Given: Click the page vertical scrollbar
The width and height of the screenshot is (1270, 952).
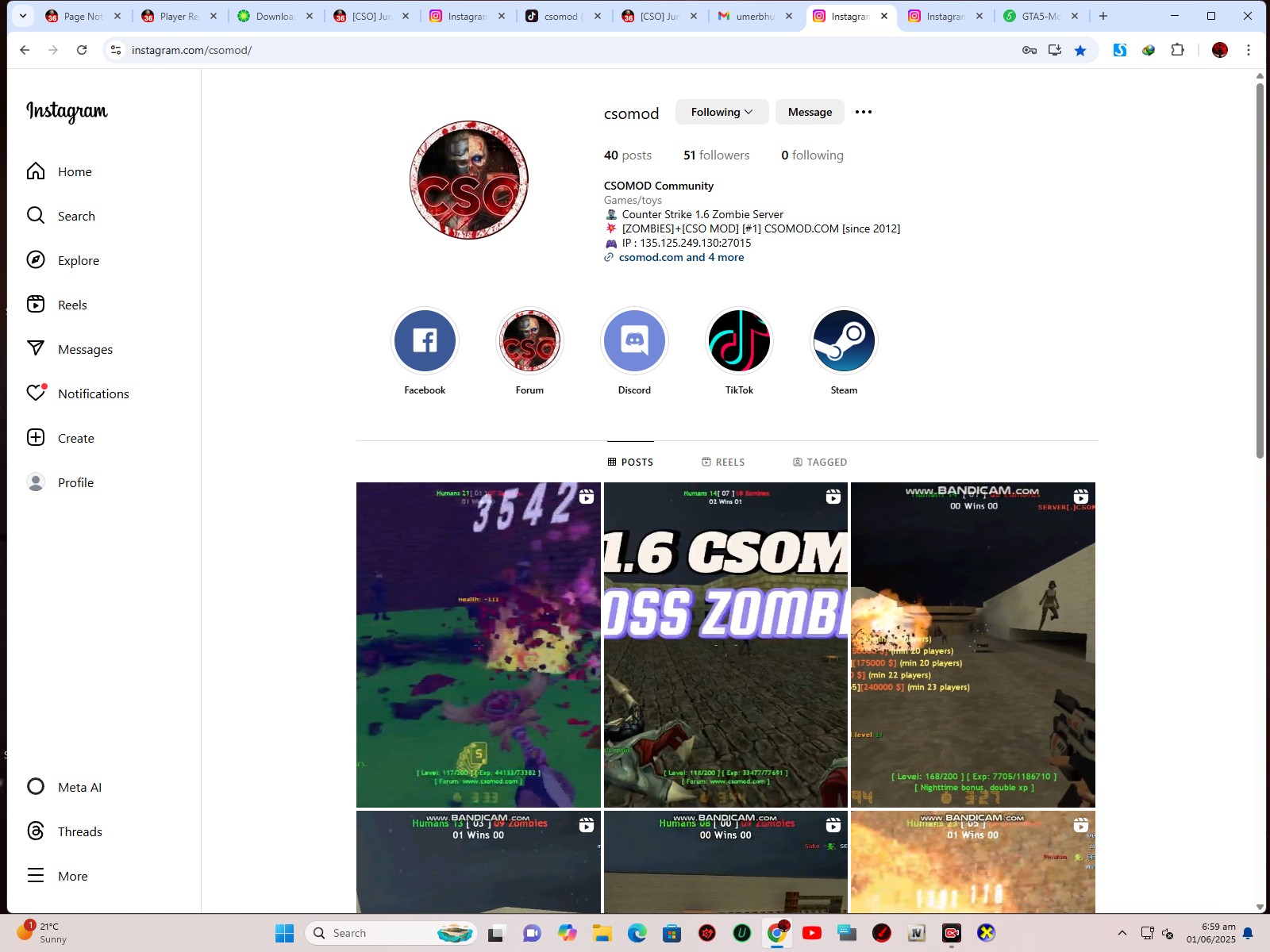Looking at the screenshot, I should (x=1260, y=270).
